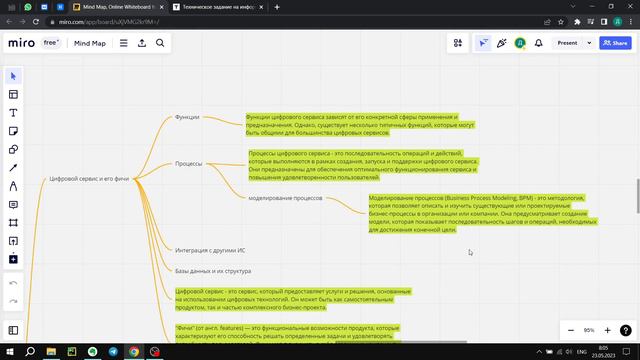Click the Chrome taskbar icon
This screenshot has width=640, height=360.
click(x=134, y=351)
